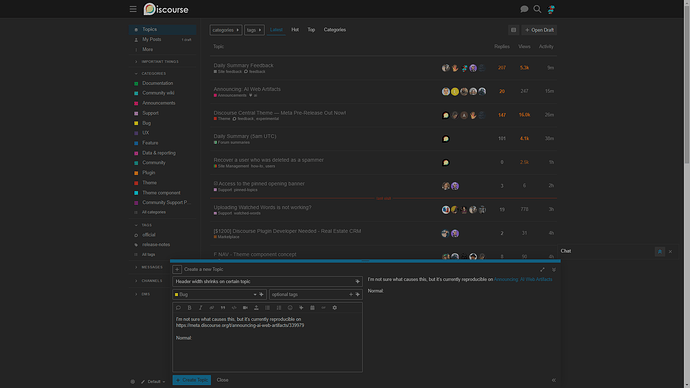Viewport: 690px width, 388px height.
Task: Open emoji picker in composer
Action: click(x=290, y=307)
